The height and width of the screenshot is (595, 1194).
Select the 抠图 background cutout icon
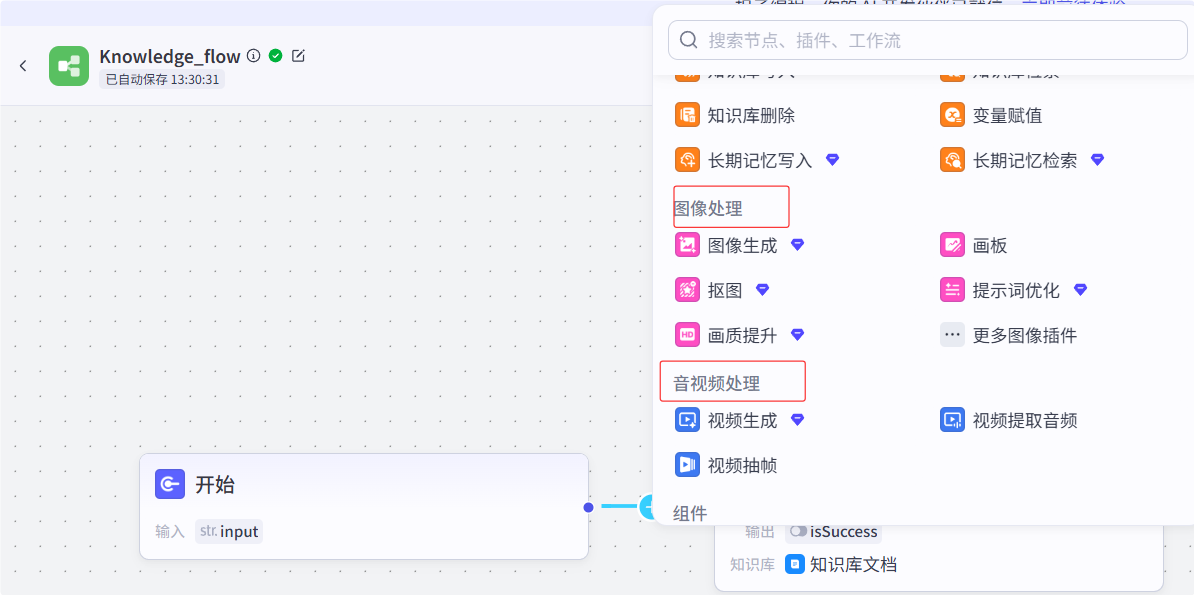pos(687,289)
